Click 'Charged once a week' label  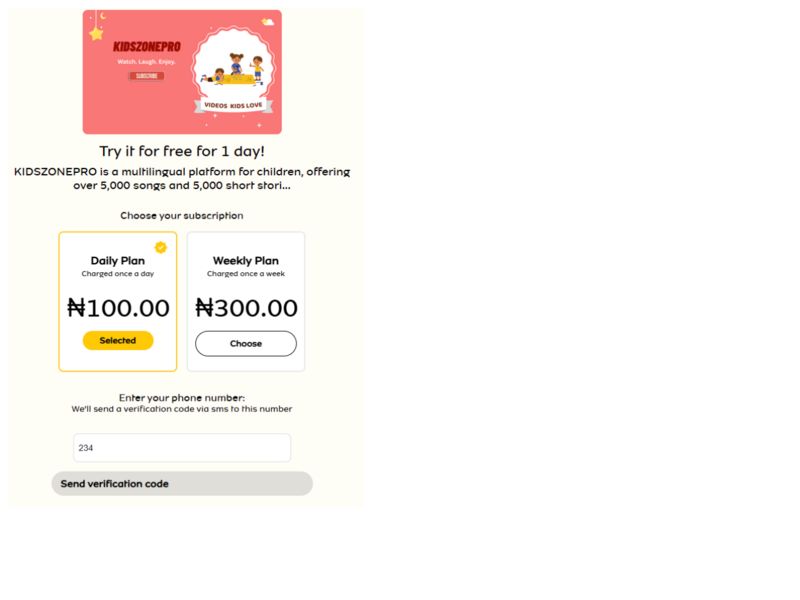click(246, 274)
